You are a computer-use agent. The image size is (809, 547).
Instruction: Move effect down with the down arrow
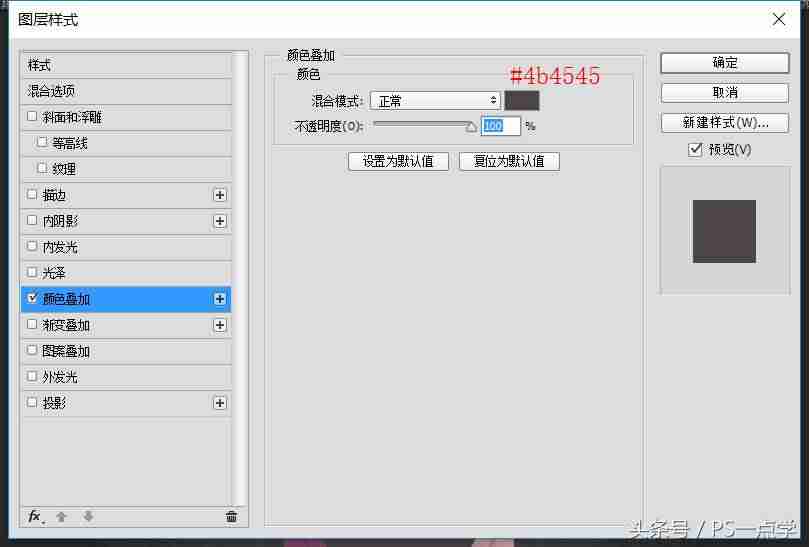[x=88, y=516]
